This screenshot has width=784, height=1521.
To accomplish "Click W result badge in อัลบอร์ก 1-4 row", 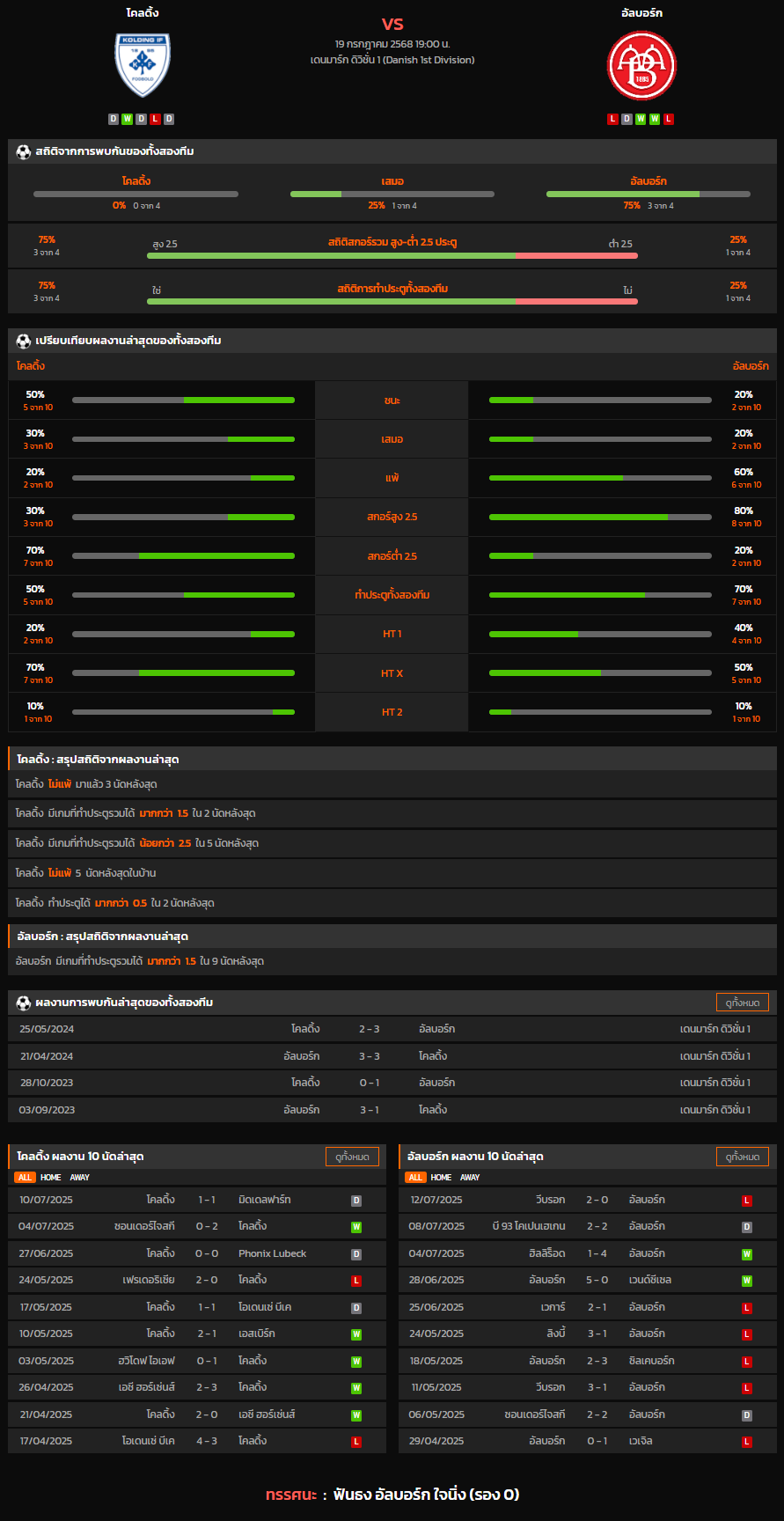I will 747,1254.
